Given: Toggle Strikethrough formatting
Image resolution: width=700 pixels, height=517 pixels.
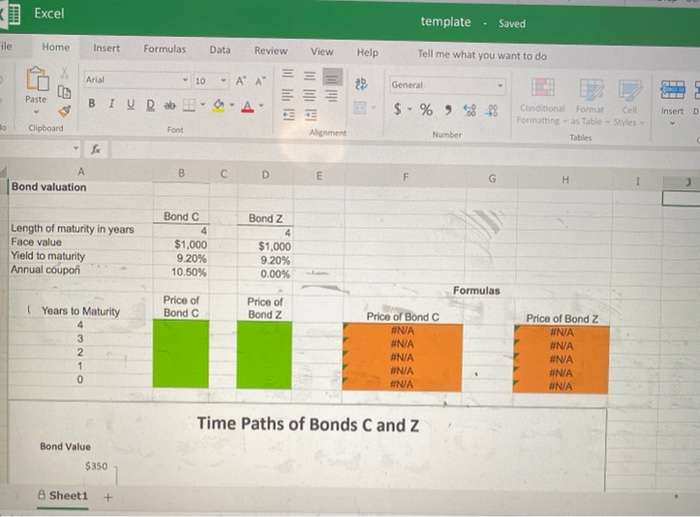Looking at the screenshot, I should tap(170, 105).
